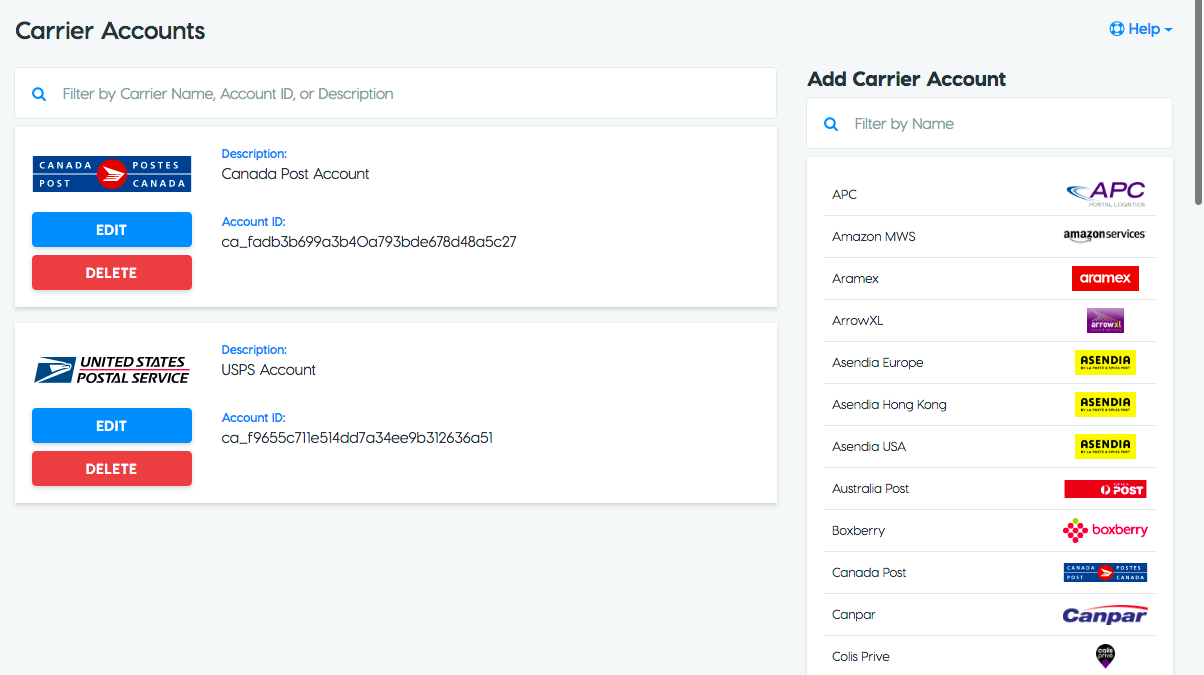The height and width of the screenshot is (675, 1204).
Task: Click the Asendia Europe yellow logo
Action: (1105, 362)
